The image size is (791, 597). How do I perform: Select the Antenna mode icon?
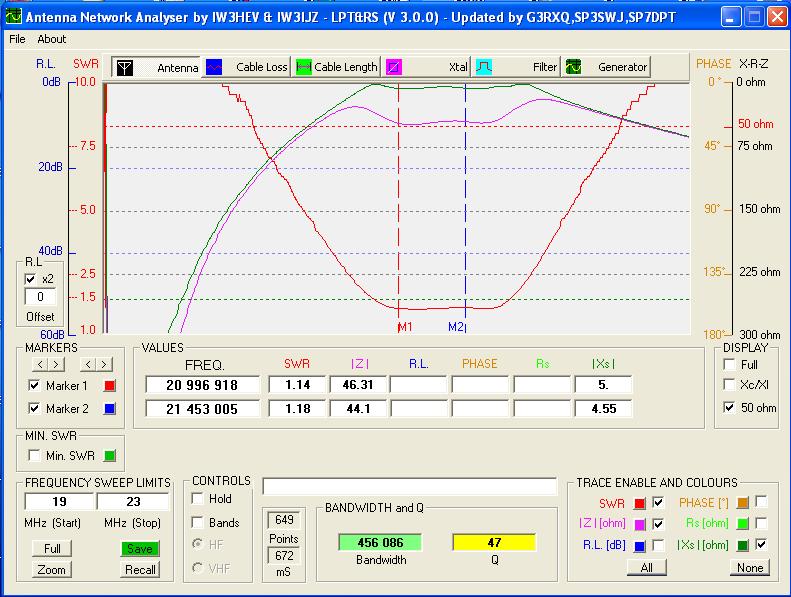point(124,67)
